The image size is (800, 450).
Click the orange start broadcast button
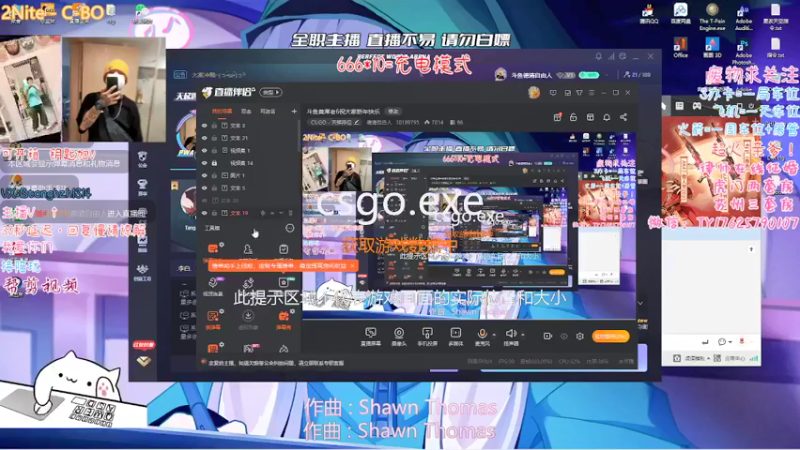(611, 336)
